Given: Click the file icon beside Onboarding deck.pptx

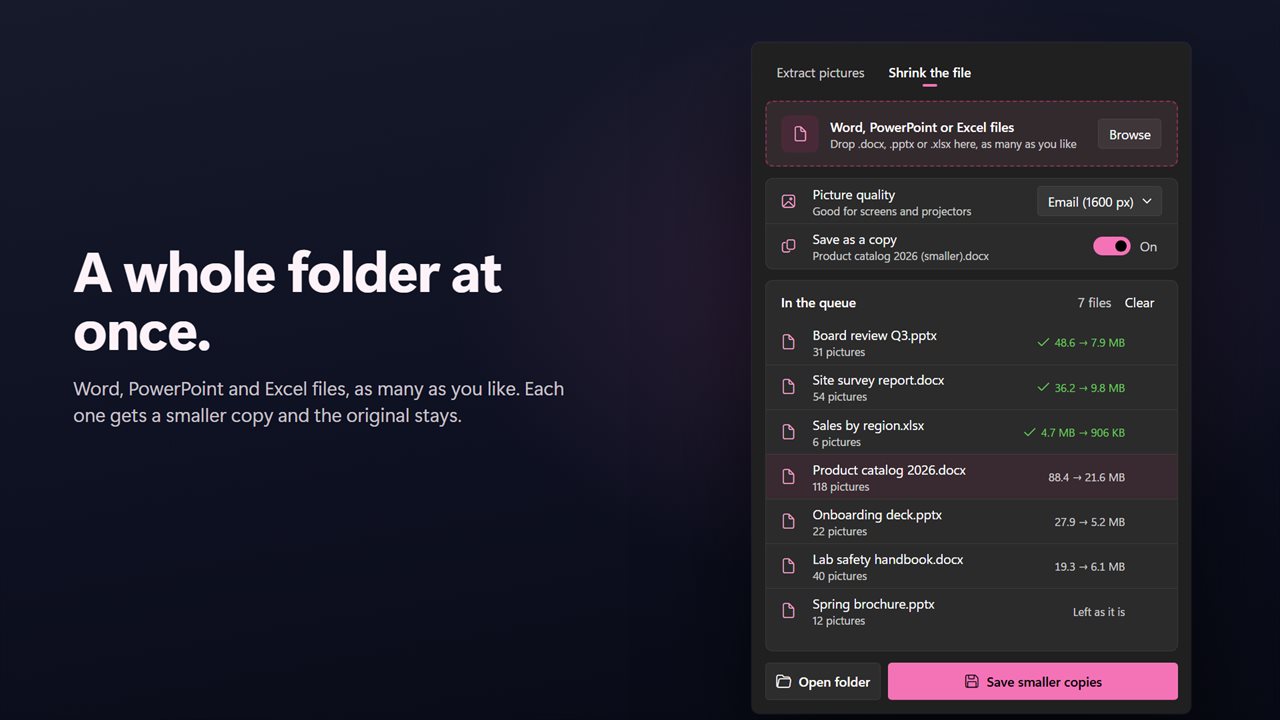Looking at the screenshot, I should pyautogui.click(x=789, y=522).
